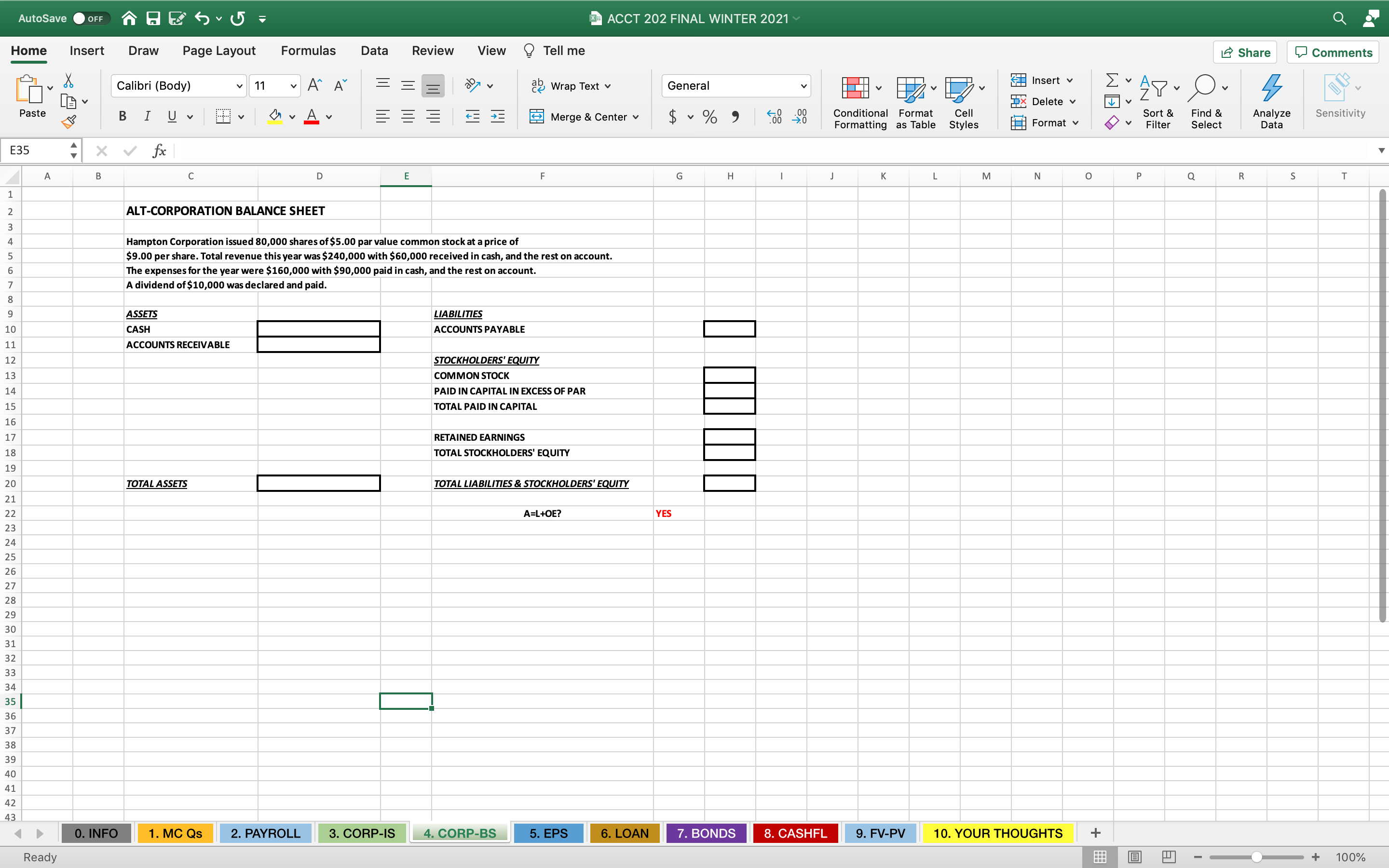
Task: Open the Calibri font name dropdown
Action: pyautogui.click(x=239, y=86)
